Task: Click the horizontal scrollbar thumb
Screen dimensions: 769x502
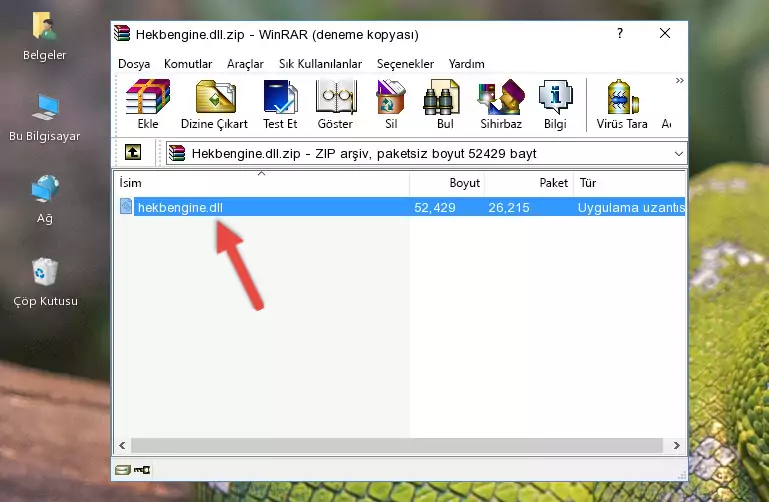Action: 397,445
